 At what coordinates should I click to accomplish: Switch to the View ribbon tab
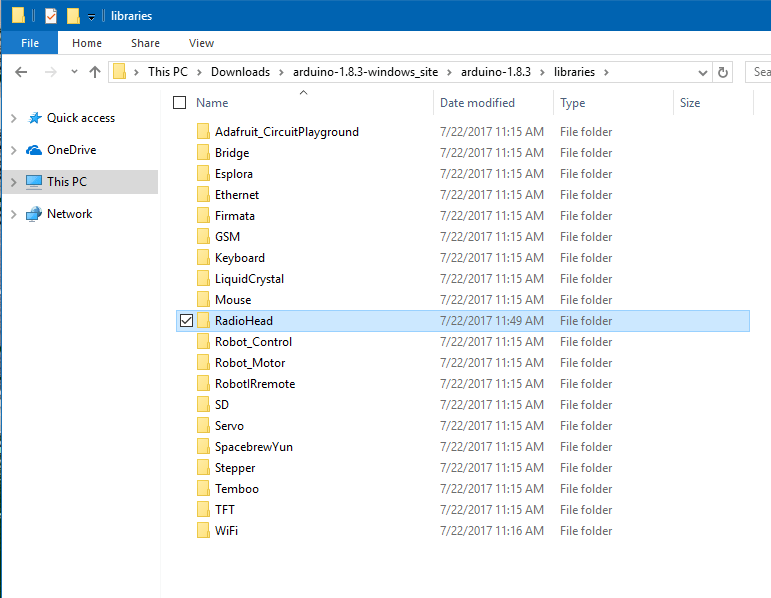[201, 43]
